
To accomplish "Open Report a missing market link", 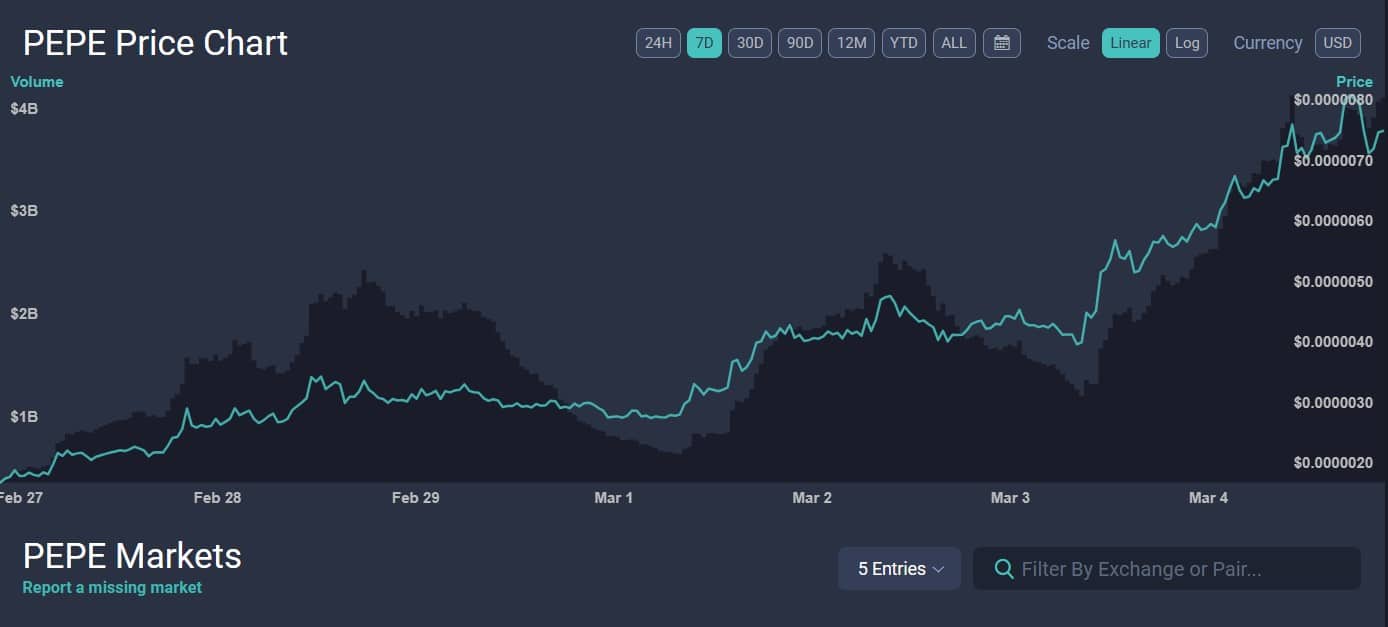I will tap(112, 588).
